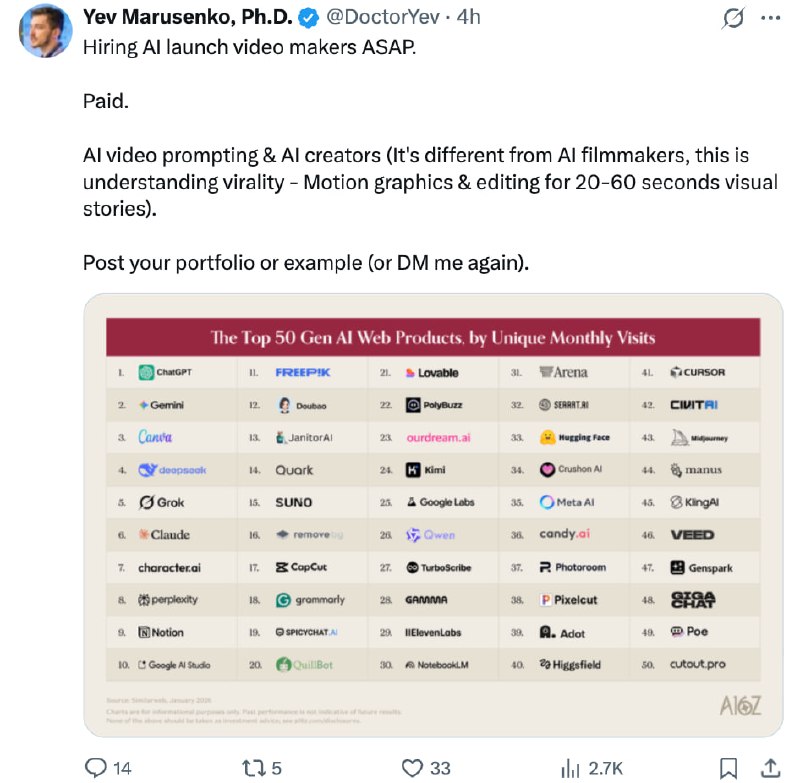Click the ChatGPT logo in the chart
This screenshot has height=783, width=800.
click(166, 373)
